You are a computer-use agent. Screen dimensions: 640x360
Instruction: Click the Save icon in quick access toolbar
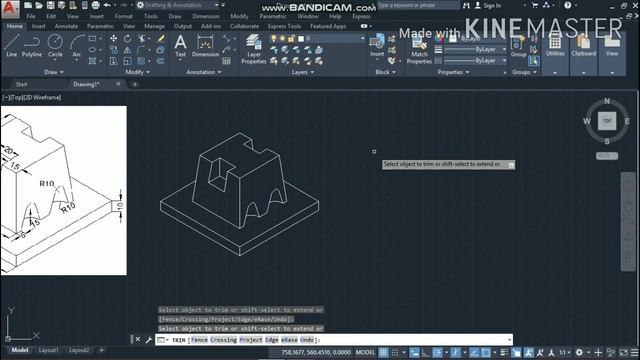pyautogui.click(x=50, y=5)
